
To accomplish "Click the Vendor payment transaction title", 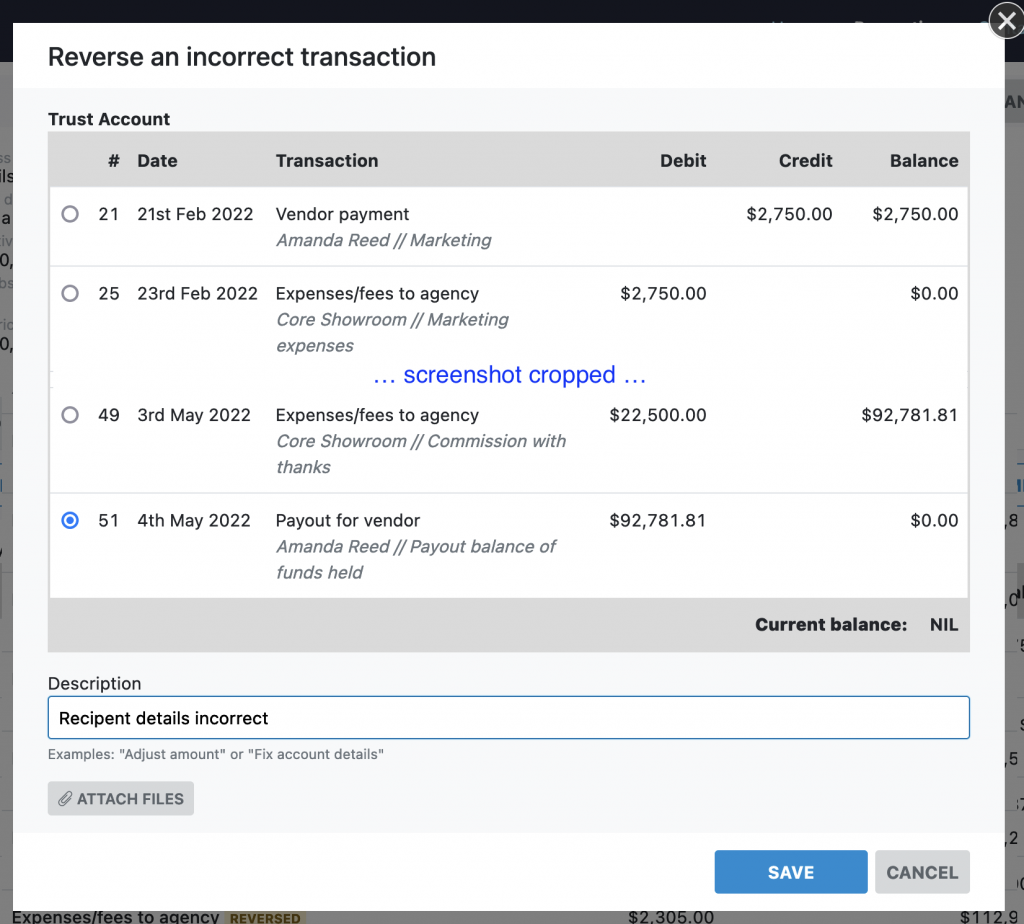I will (342, 214).
